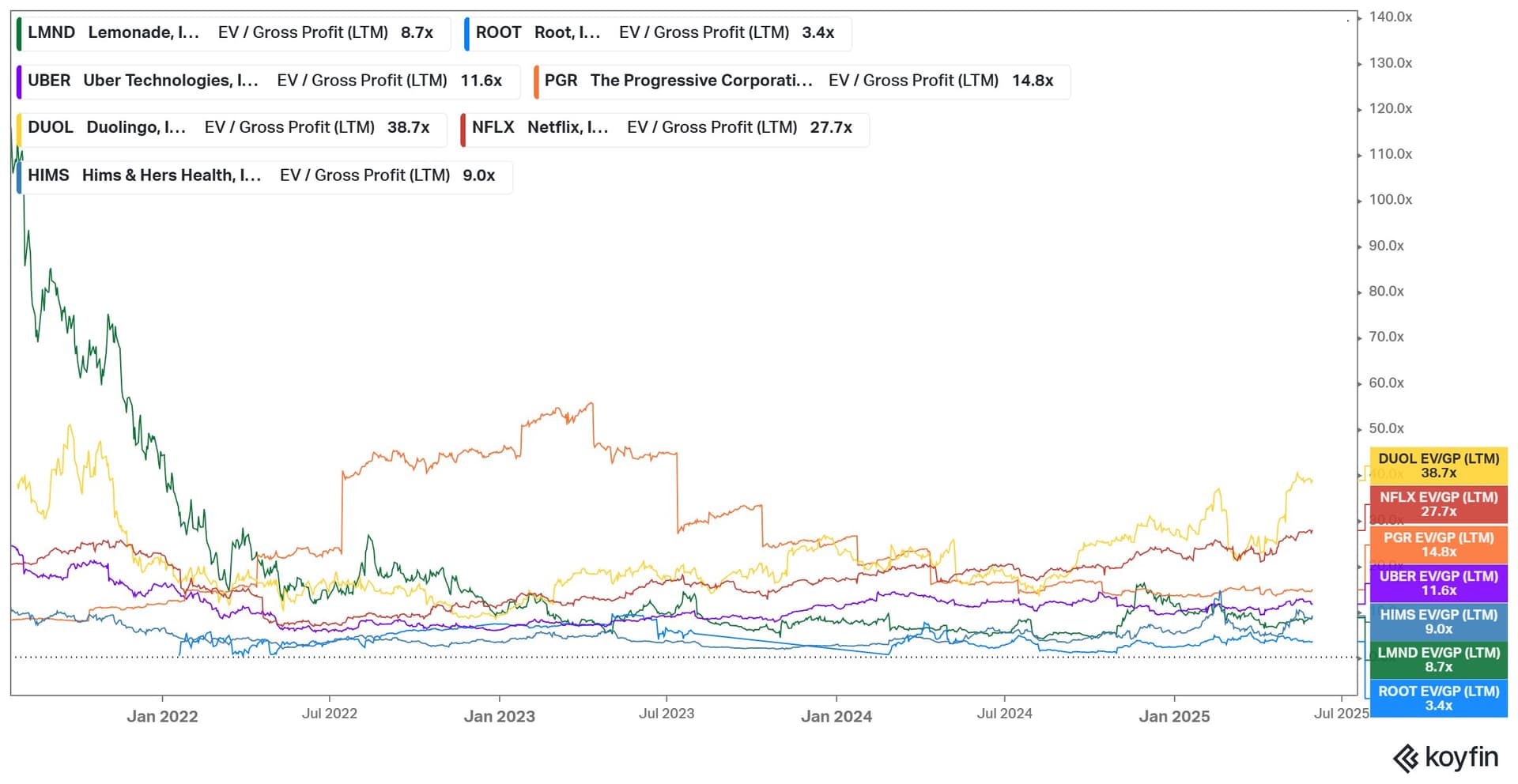Click the orange color bar beside PGR

tap(536, 81)
